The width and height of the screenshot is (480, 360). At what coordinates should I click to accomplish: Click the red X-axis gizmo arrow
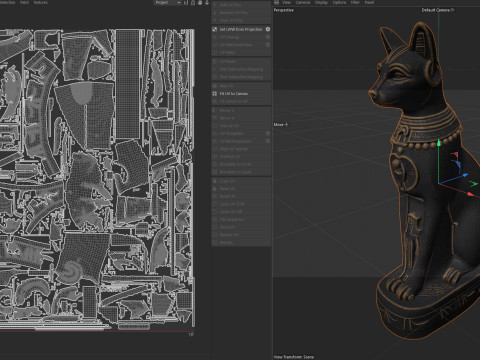coord(471,194)
